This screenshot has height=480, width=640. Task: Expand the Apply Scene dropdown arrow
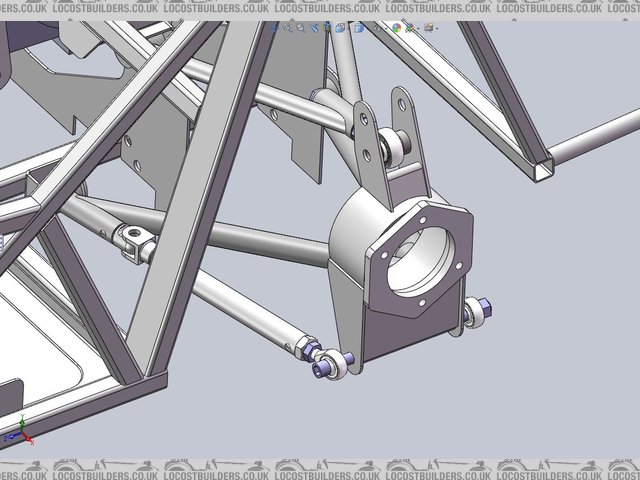tap(418, 28)
